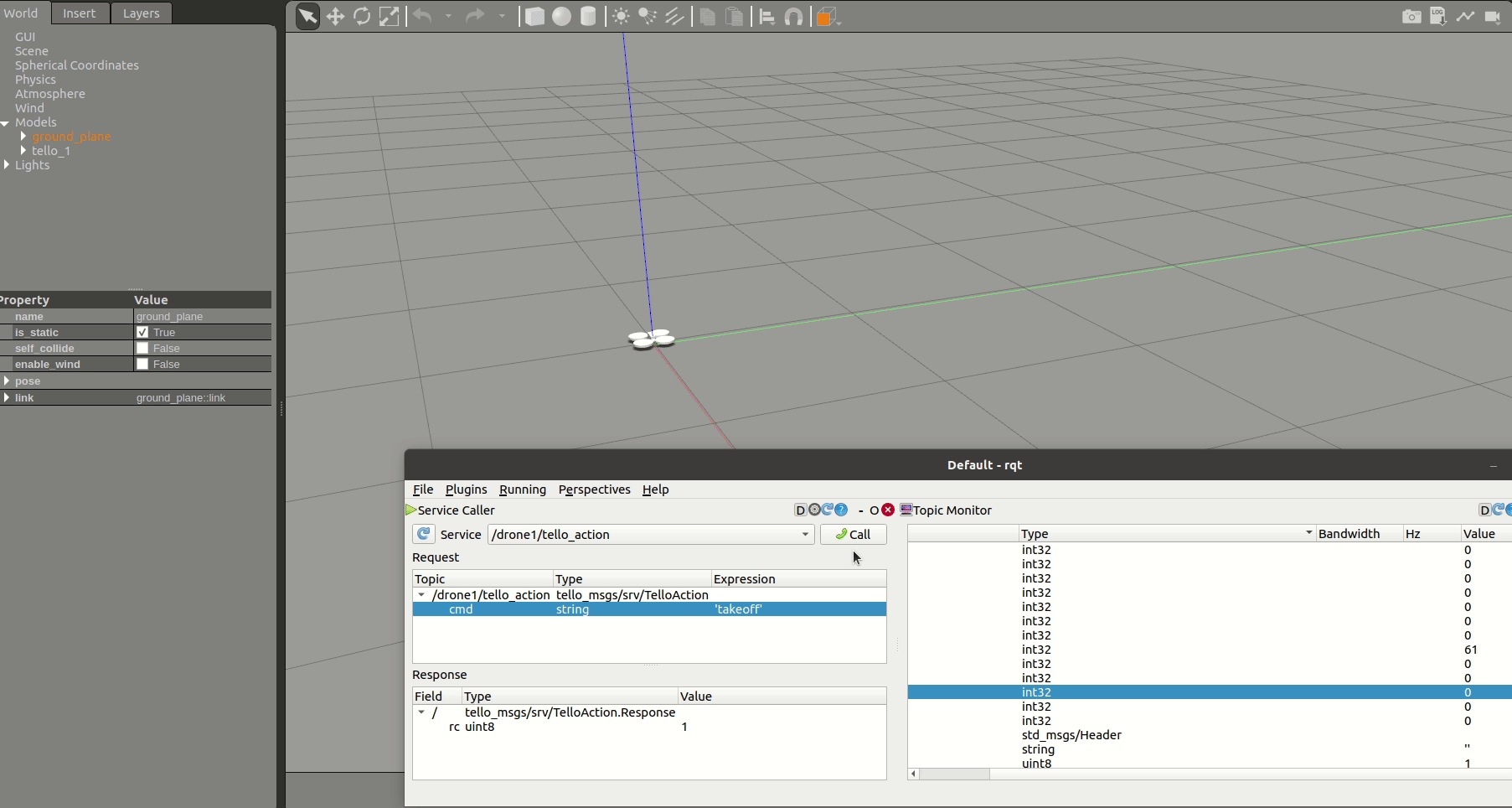This screenshot has width=1512, height=808.
Task: Insert a box shape
Action: 534,17
